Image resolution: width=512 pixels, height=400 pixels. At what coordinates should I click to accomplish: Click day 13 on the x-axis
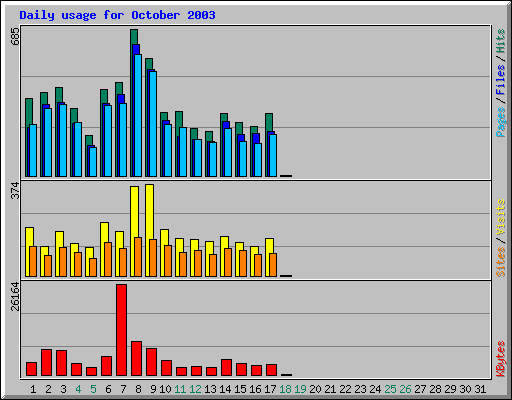click(x=210, y=389)
